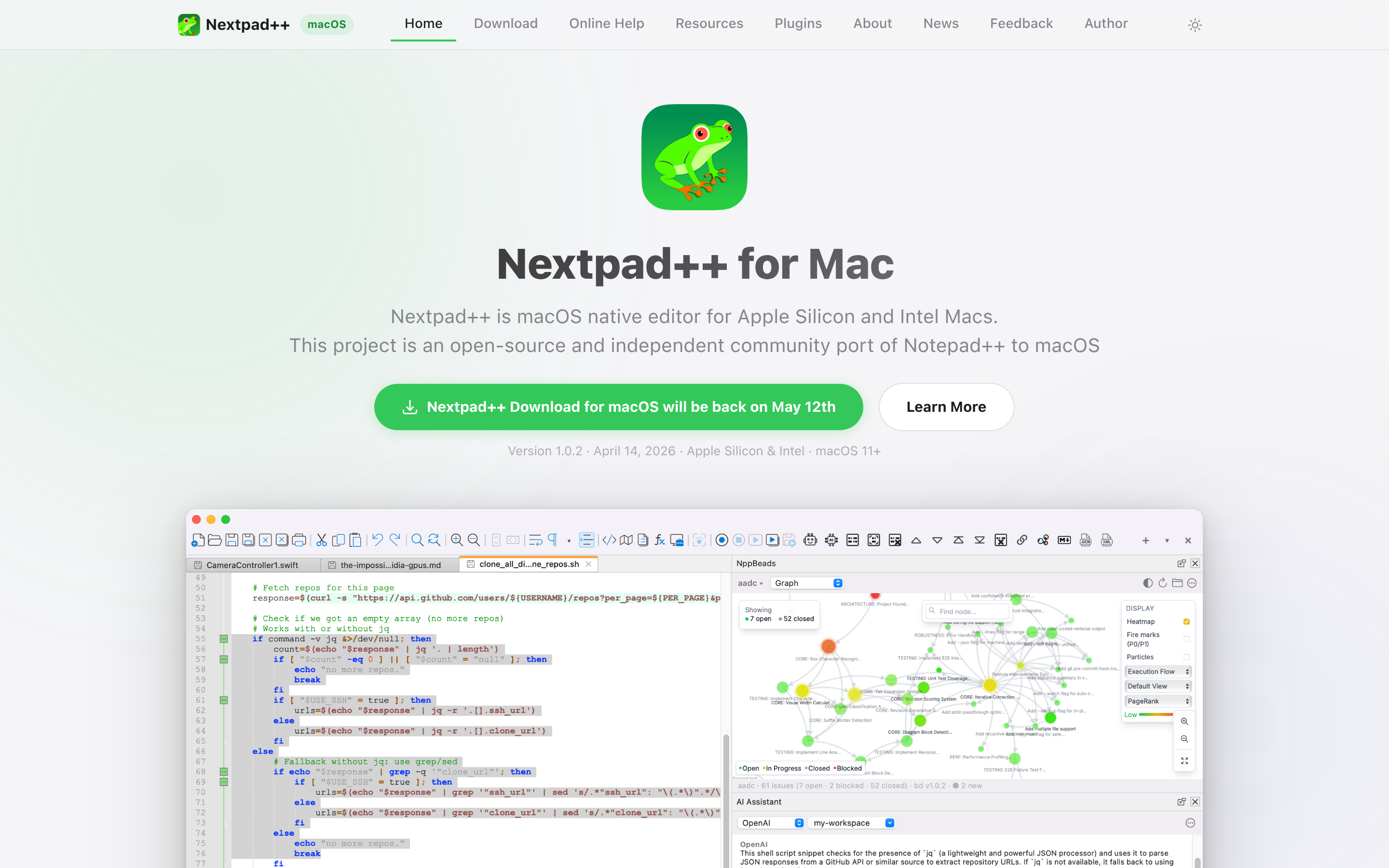The height and width of the screenshot is (868, 1389).
Task: Click the Learn More button
Action: (x=946, y=407)
